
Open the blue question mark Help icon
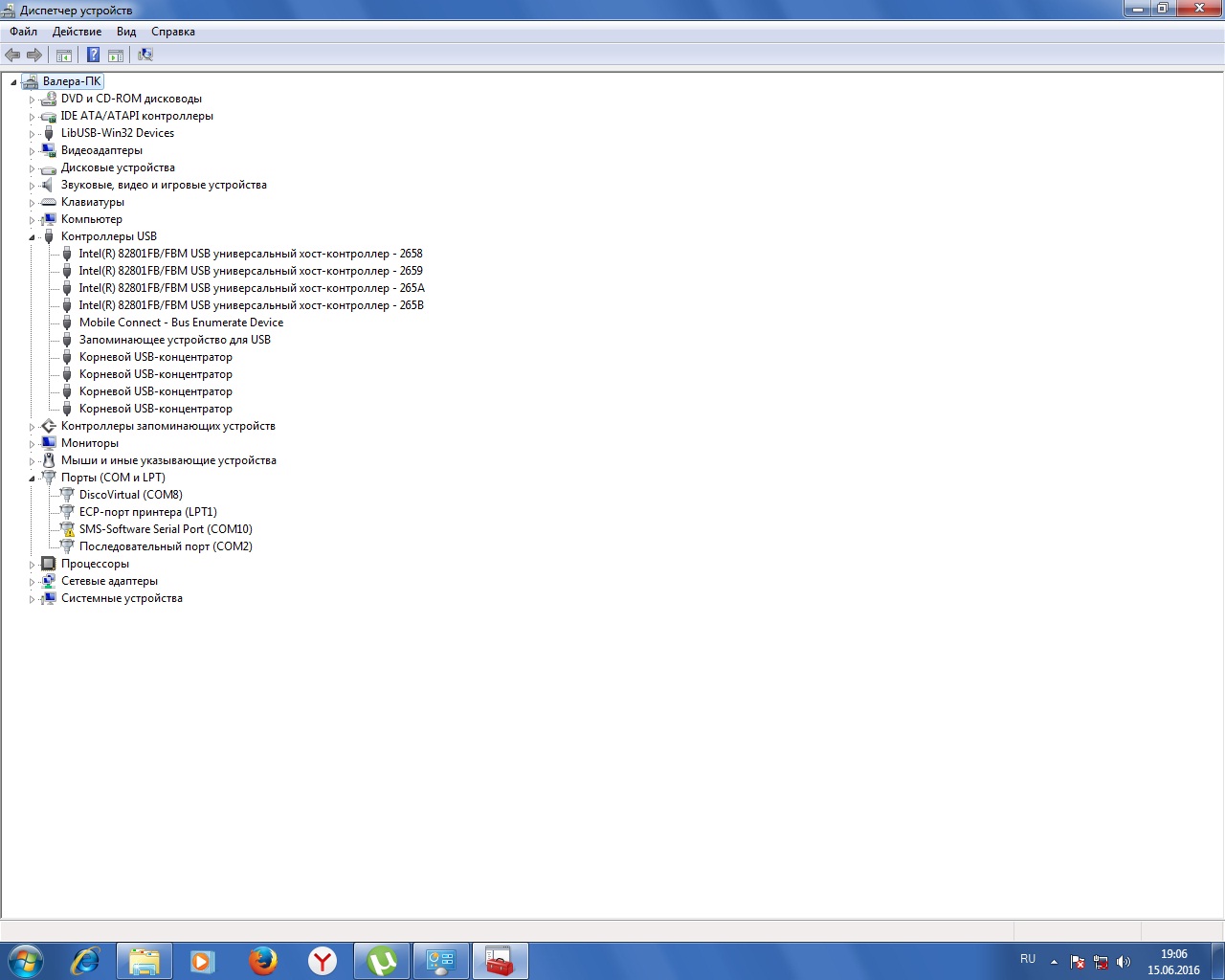[x=94, y=55]
